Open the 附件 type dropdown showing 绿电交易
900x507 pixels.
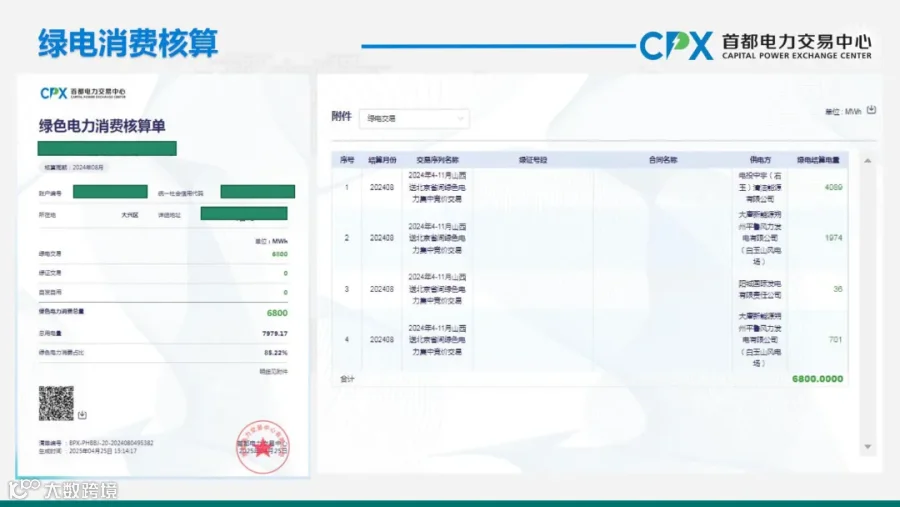pos(414,118)
